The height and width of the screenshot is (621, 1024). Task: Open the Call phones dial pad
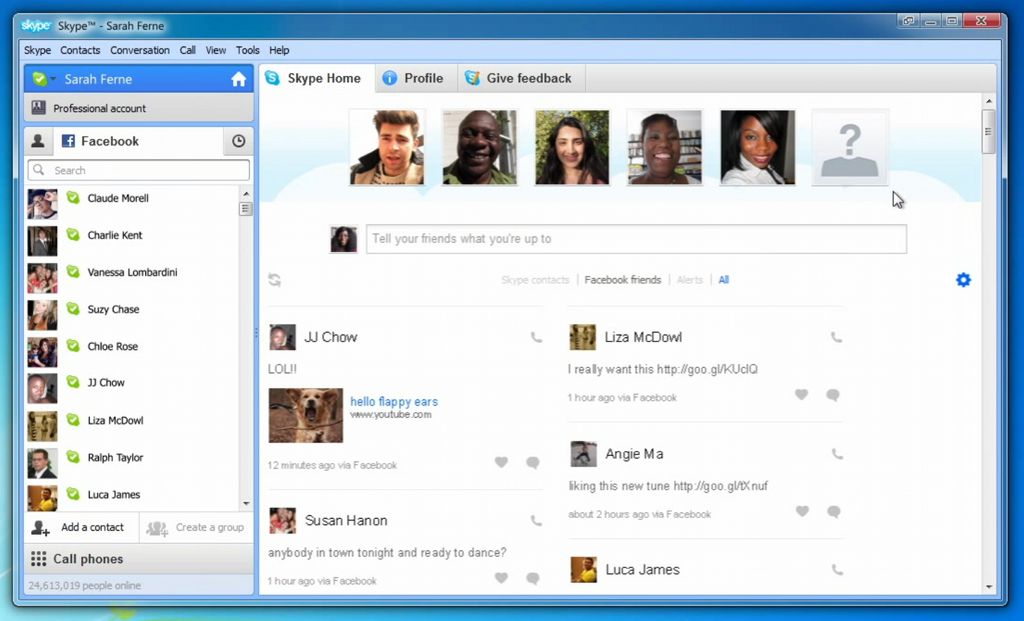[138, 559]
